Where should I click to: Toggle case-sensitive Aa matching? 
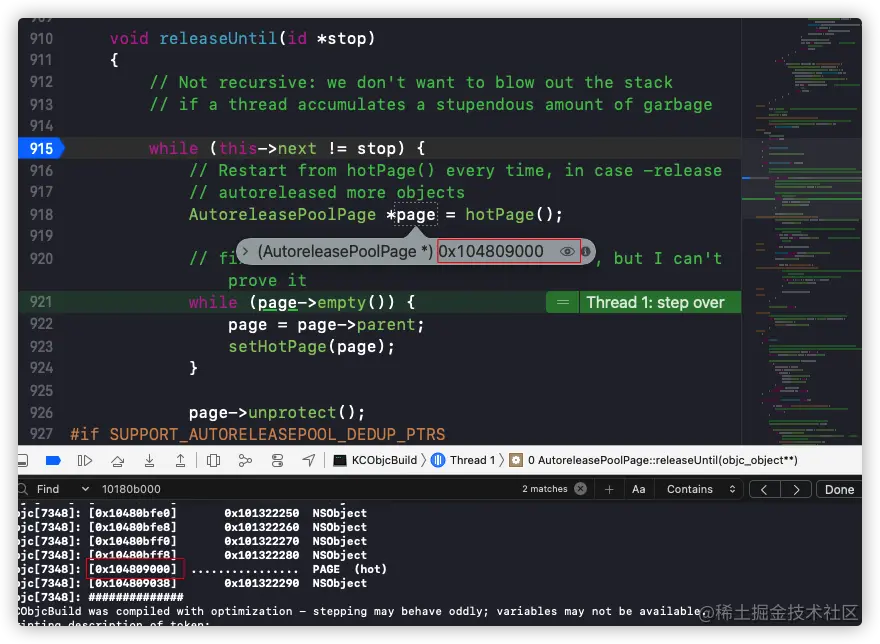tap(639, 490)
